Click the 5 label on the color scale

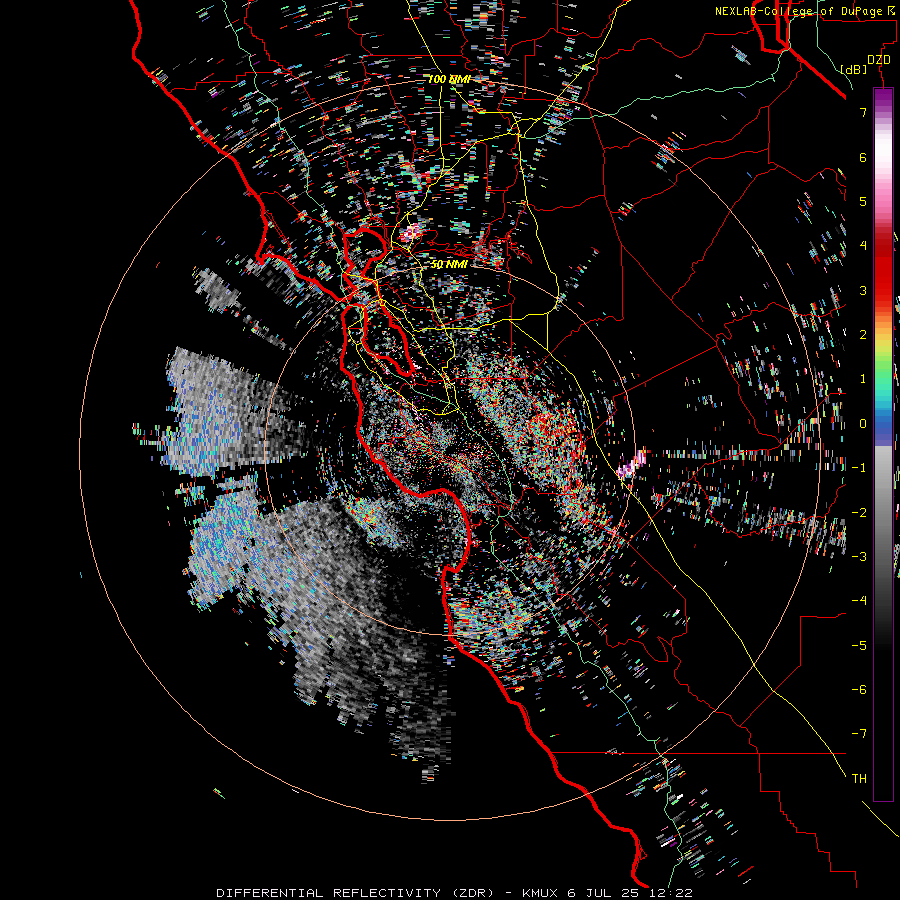click(x=863, y=201)
